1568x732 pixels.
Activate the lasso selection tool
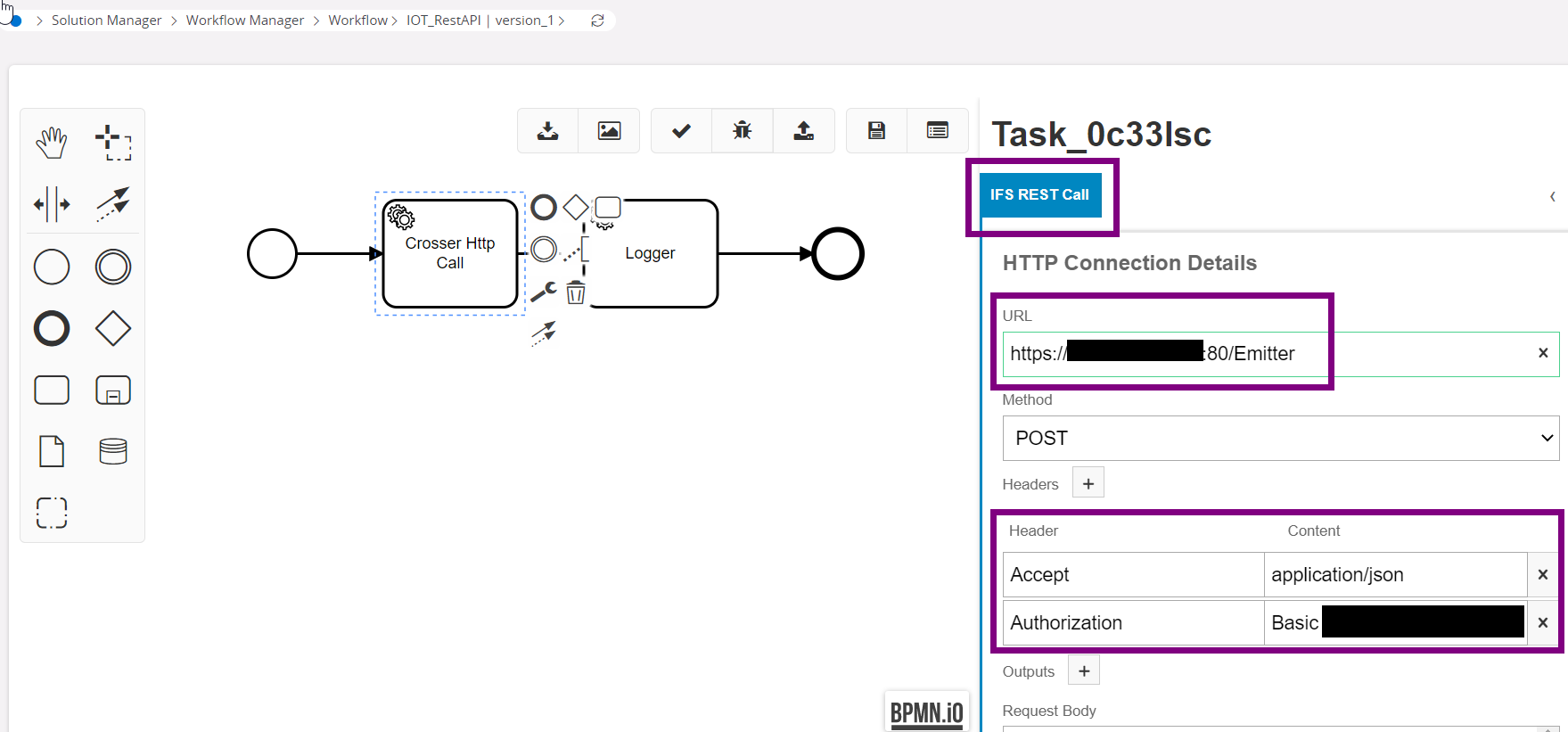click(113, 143)
